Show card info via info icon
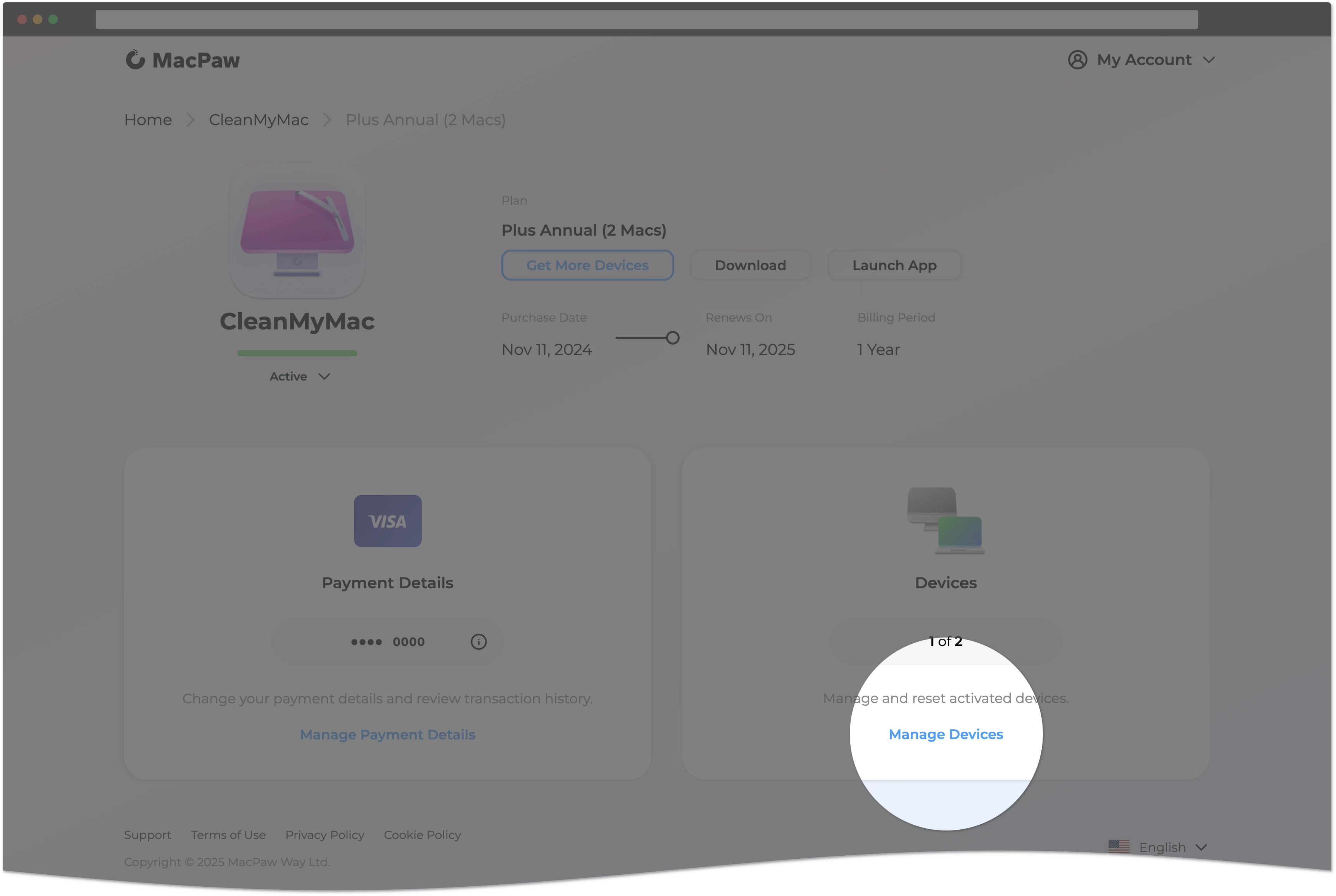Screen dimensions: 1336x896 478,642
